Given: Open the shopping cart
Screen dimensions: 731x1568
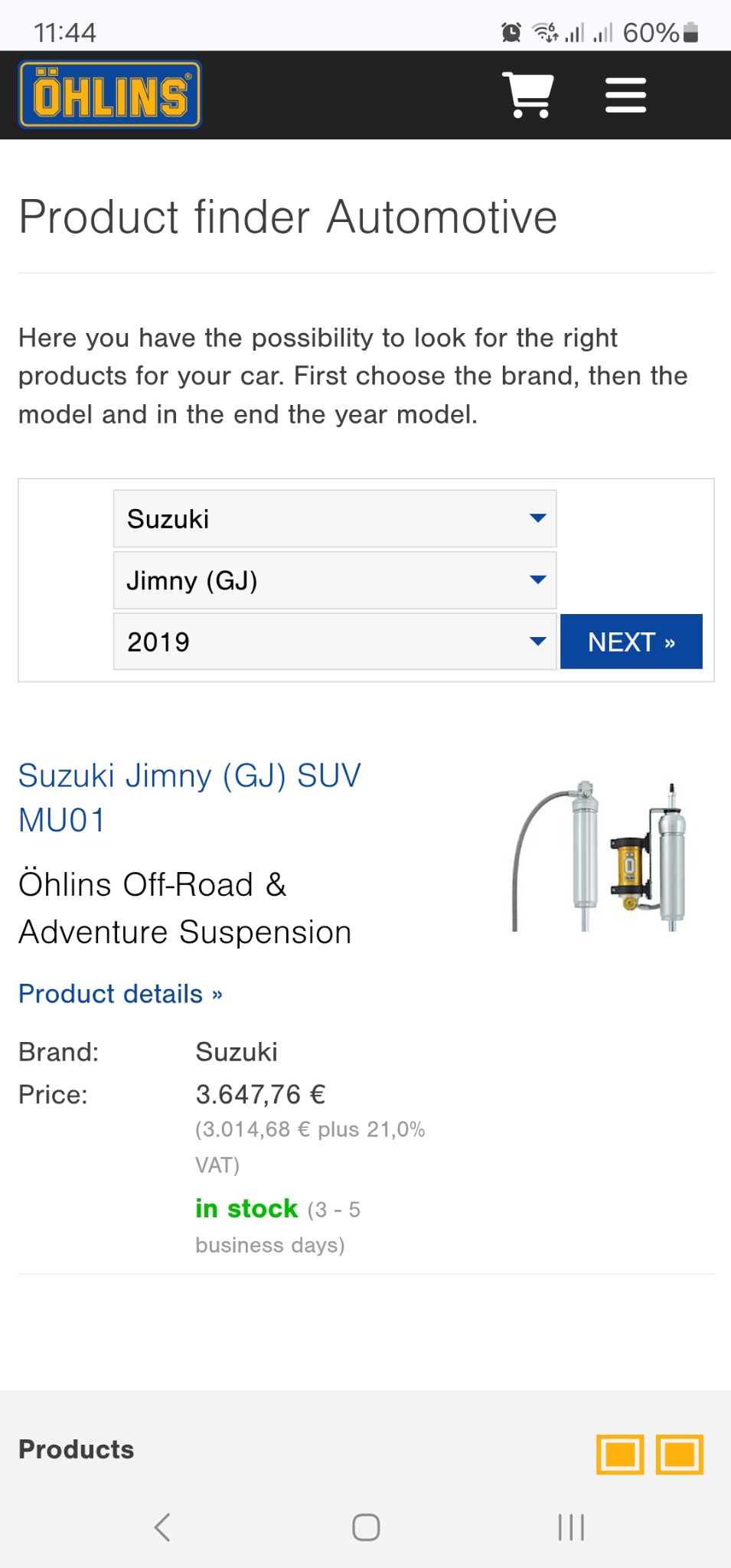Looking at the screenshot, I should (x=527, y=95).
